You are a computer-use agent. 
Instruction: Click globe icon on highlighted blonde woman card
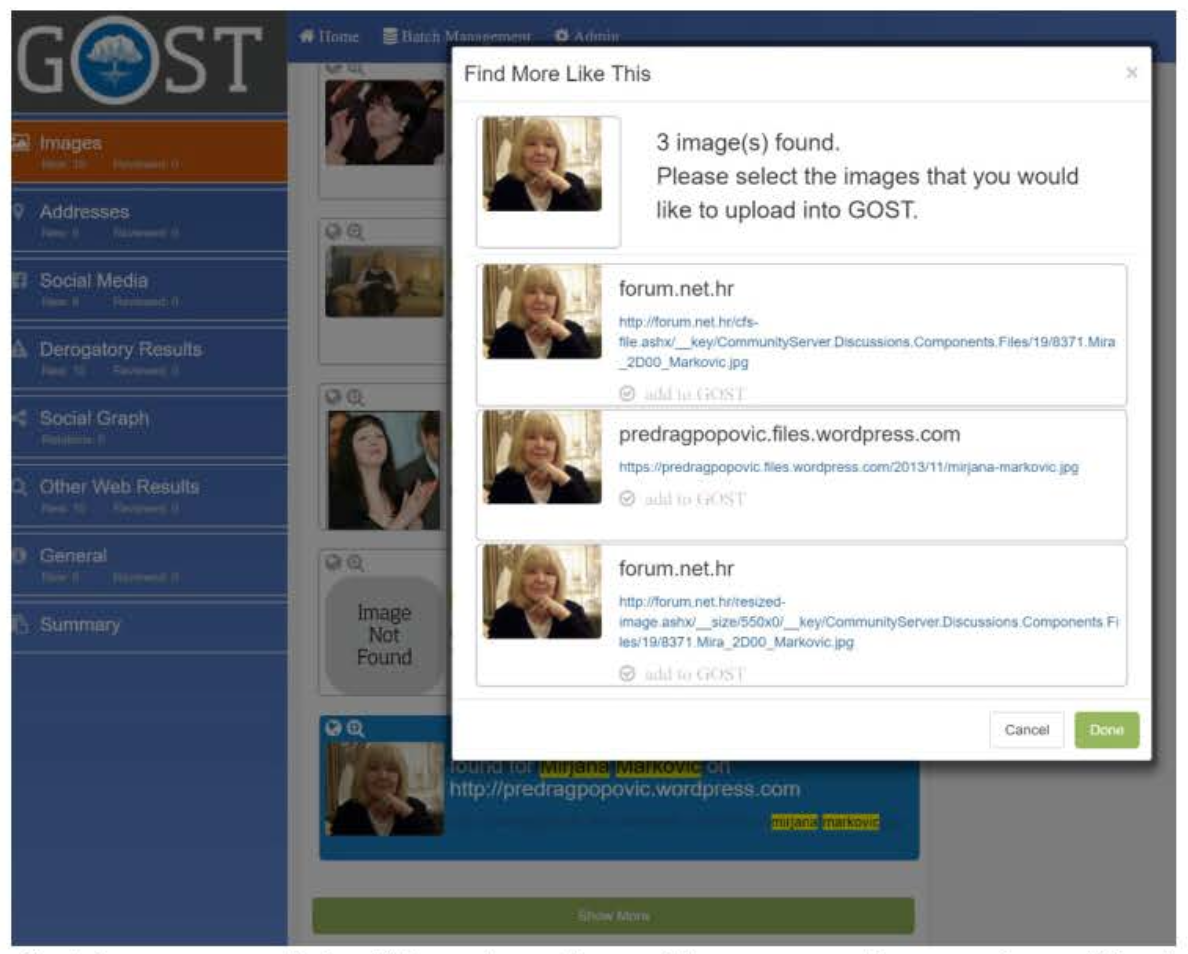click(x=333, y=727)
